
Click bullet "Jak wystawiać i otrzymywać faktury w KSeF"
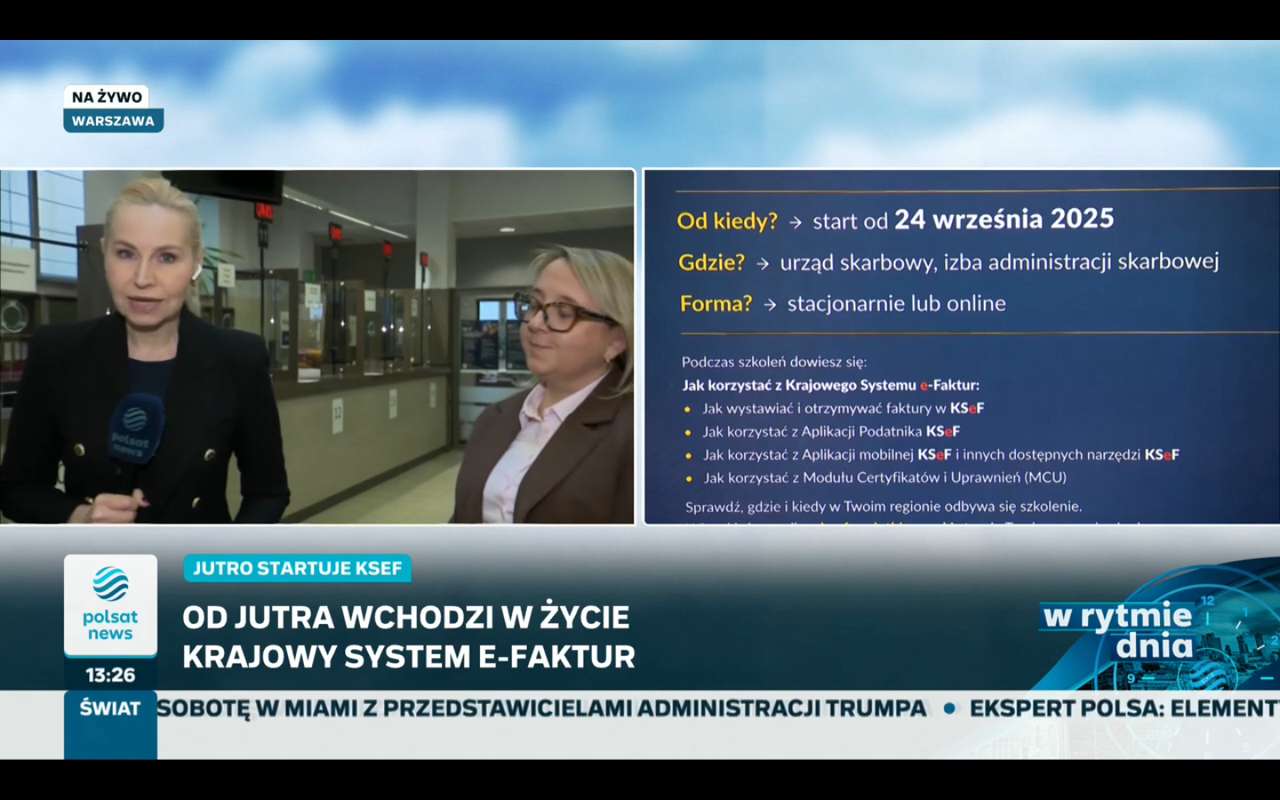pos(844,408)
